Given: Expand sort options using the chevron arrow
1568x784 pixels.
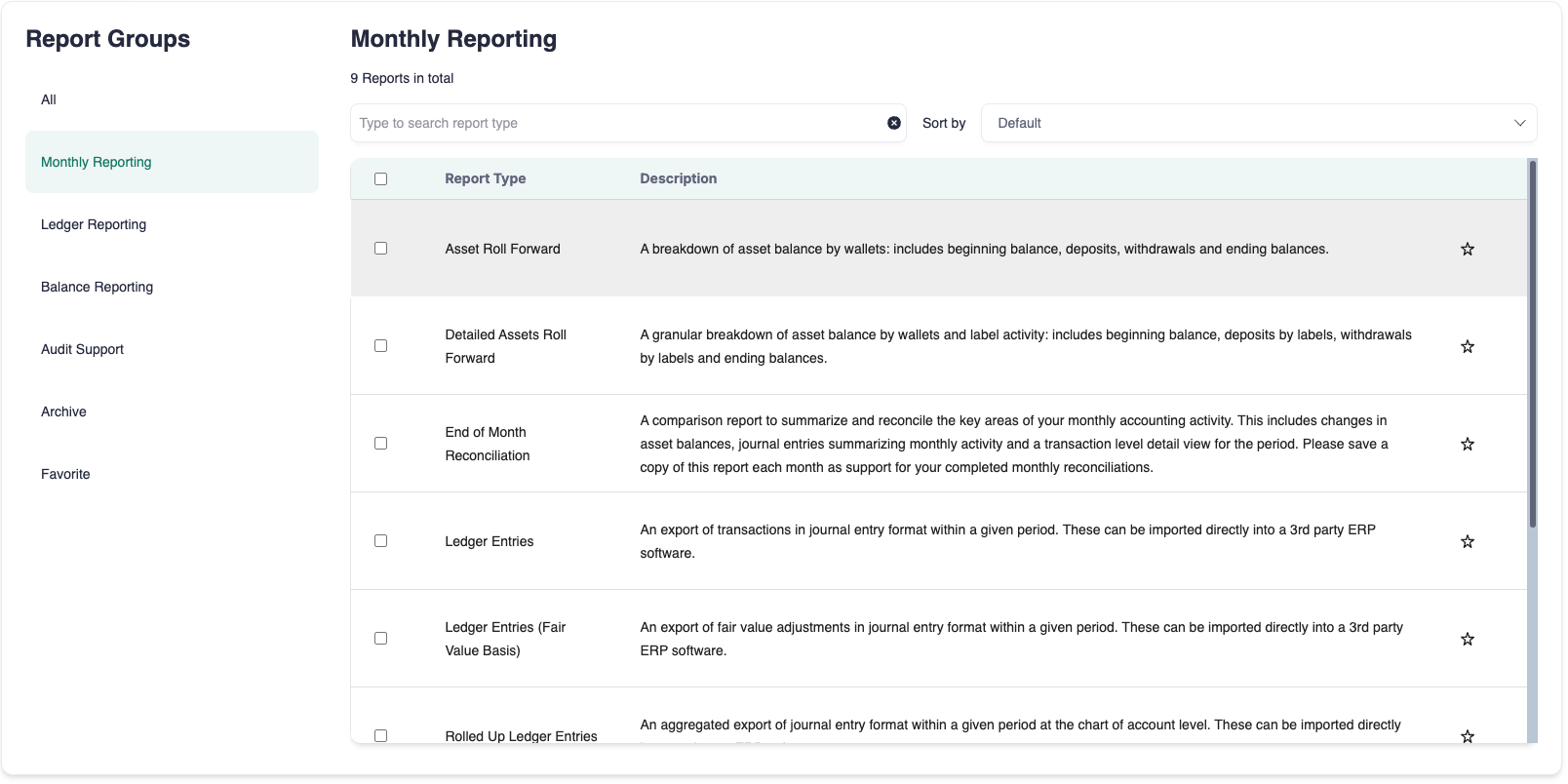Looking at the screenshot, I should 1518,123.
